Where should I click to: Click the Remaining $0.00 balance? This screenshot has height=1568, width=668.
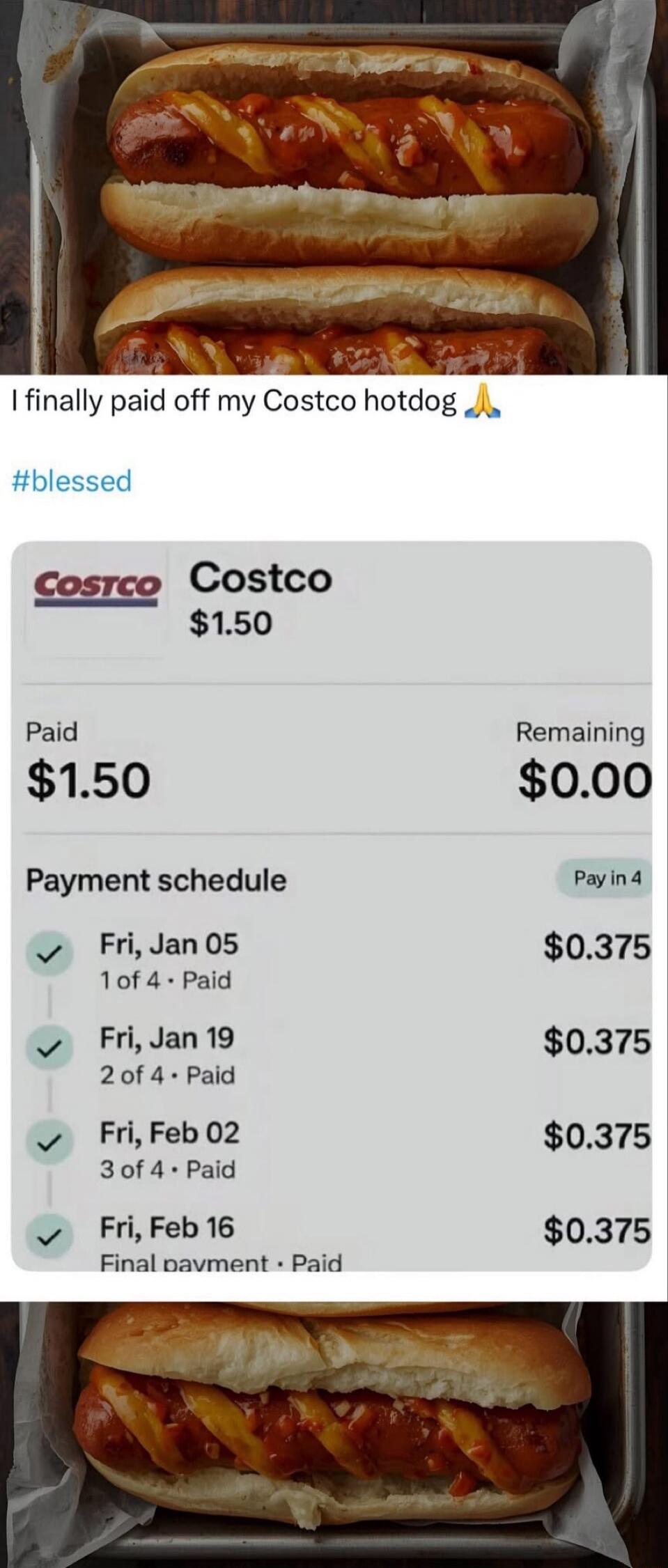click(x=584, y=779)
